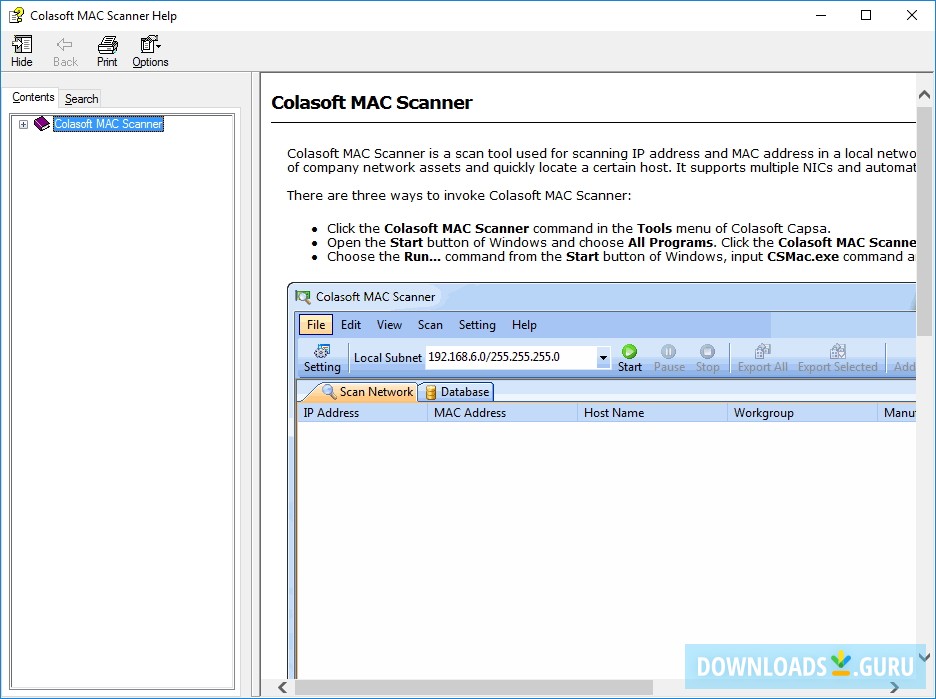This screenshot has height=699, width=936.
Task: Click the horizontal scrollbar thumb
Action: (473, 688)
